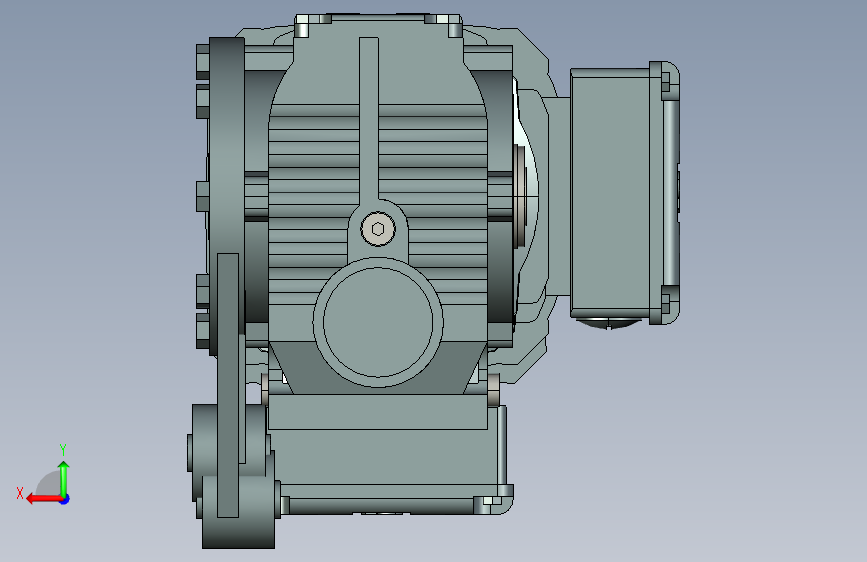Screen dimensions: 867x562
Task: Click the red X axis arrow of triad
Action: [44, 499]
